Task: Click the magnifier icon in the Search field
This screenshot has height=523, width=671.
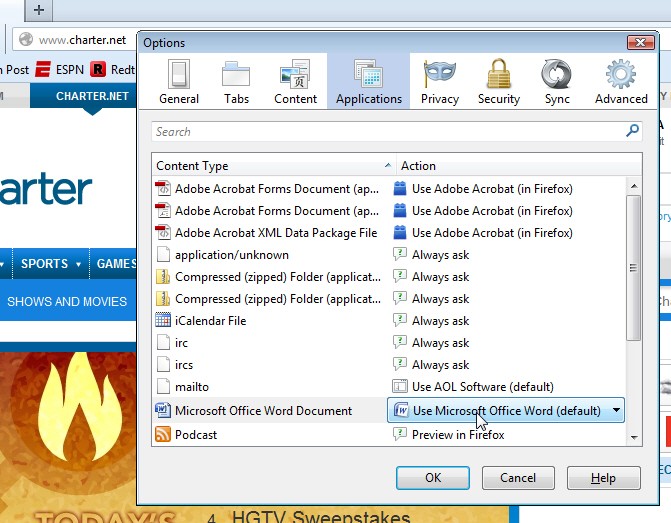Action: [x=632, y=131]
